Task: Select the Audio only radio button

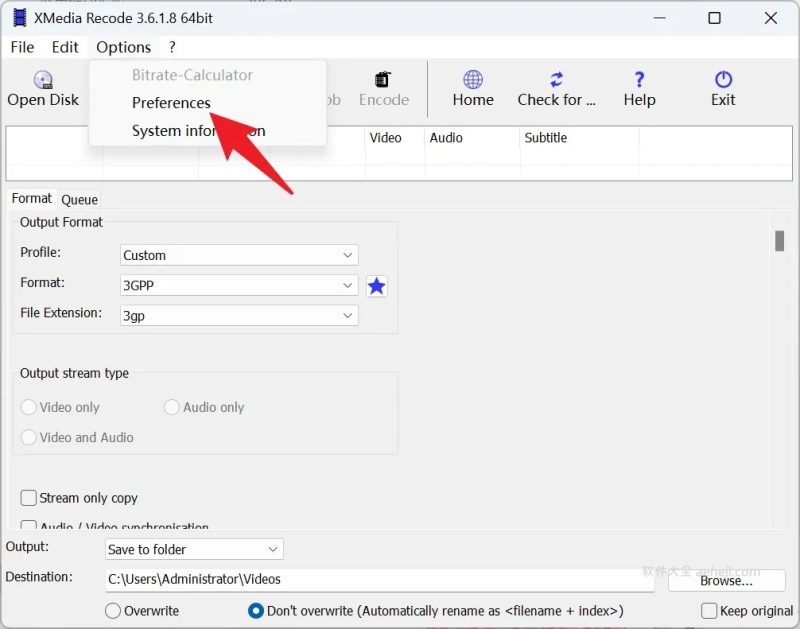Action: (171, 407)
